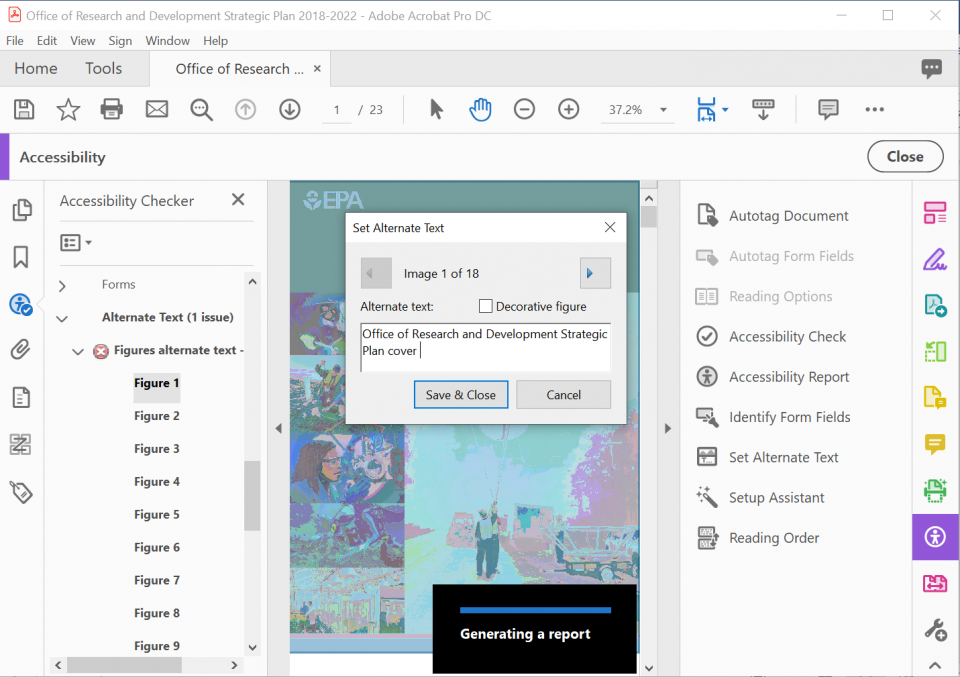Run Autotag Document
960x677 pixels.
pos(789,215)
